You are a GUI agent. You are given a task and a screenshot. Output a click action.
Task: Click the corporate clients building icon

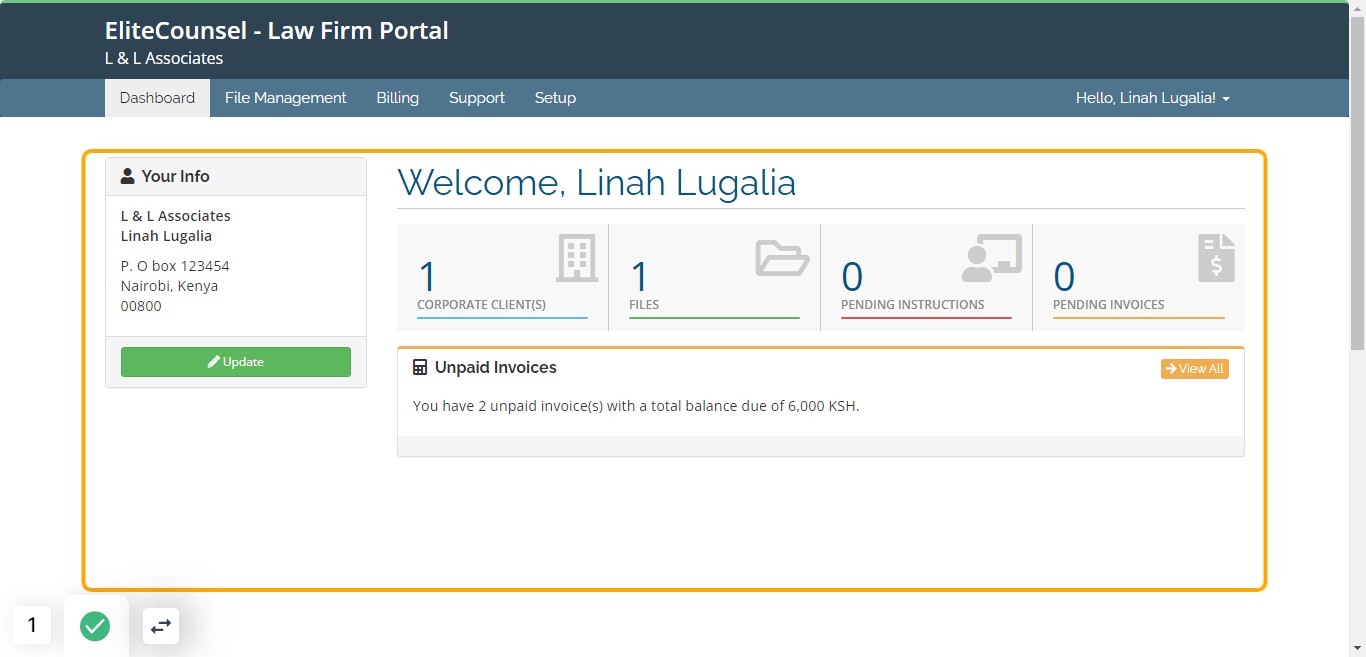coord(576,258)
